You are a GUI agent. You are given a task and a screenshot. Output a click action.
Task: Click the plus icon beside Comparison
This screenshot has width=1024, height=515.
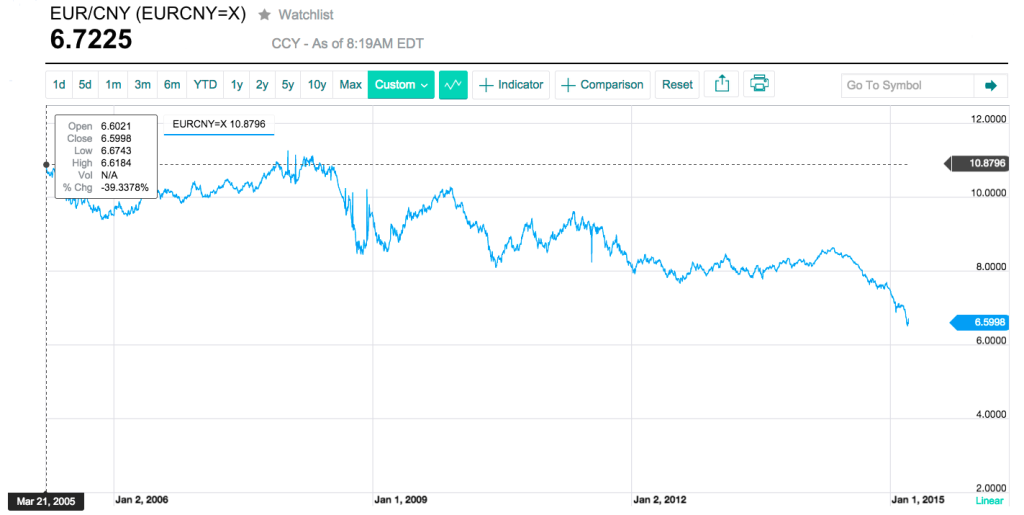coord(568,85)
